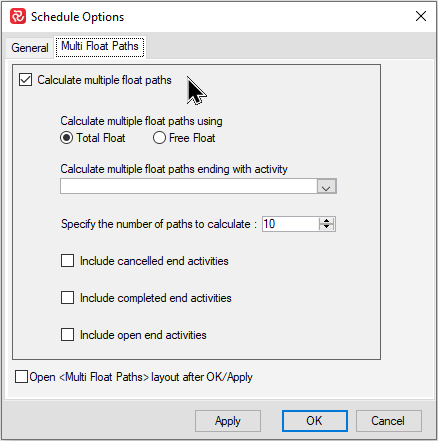Uncheck Calculate multiple float paths
The image size is (438, 441).
point(25,80)
